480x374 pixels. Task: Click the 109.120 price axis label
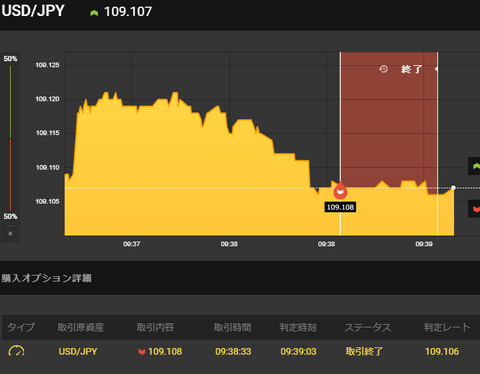47,99
